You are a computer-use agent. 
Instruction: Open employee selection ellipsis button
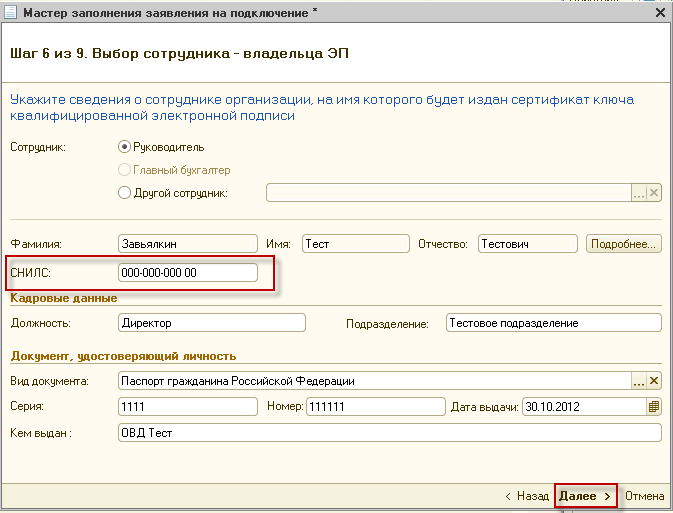[x=638, y=193]
